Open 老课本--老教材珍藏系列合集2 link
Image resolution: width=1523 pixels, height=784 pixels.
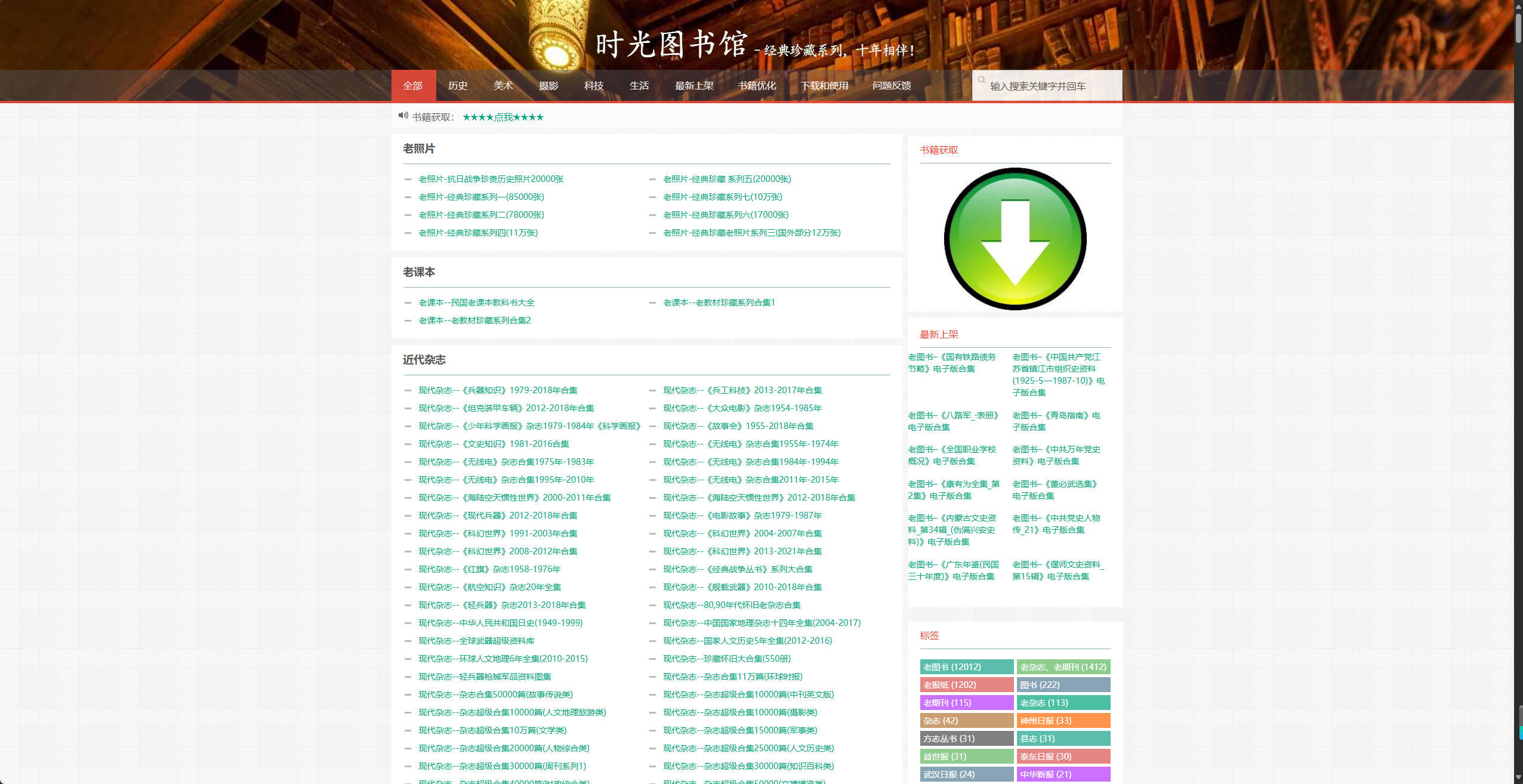[x=474, y=320]
